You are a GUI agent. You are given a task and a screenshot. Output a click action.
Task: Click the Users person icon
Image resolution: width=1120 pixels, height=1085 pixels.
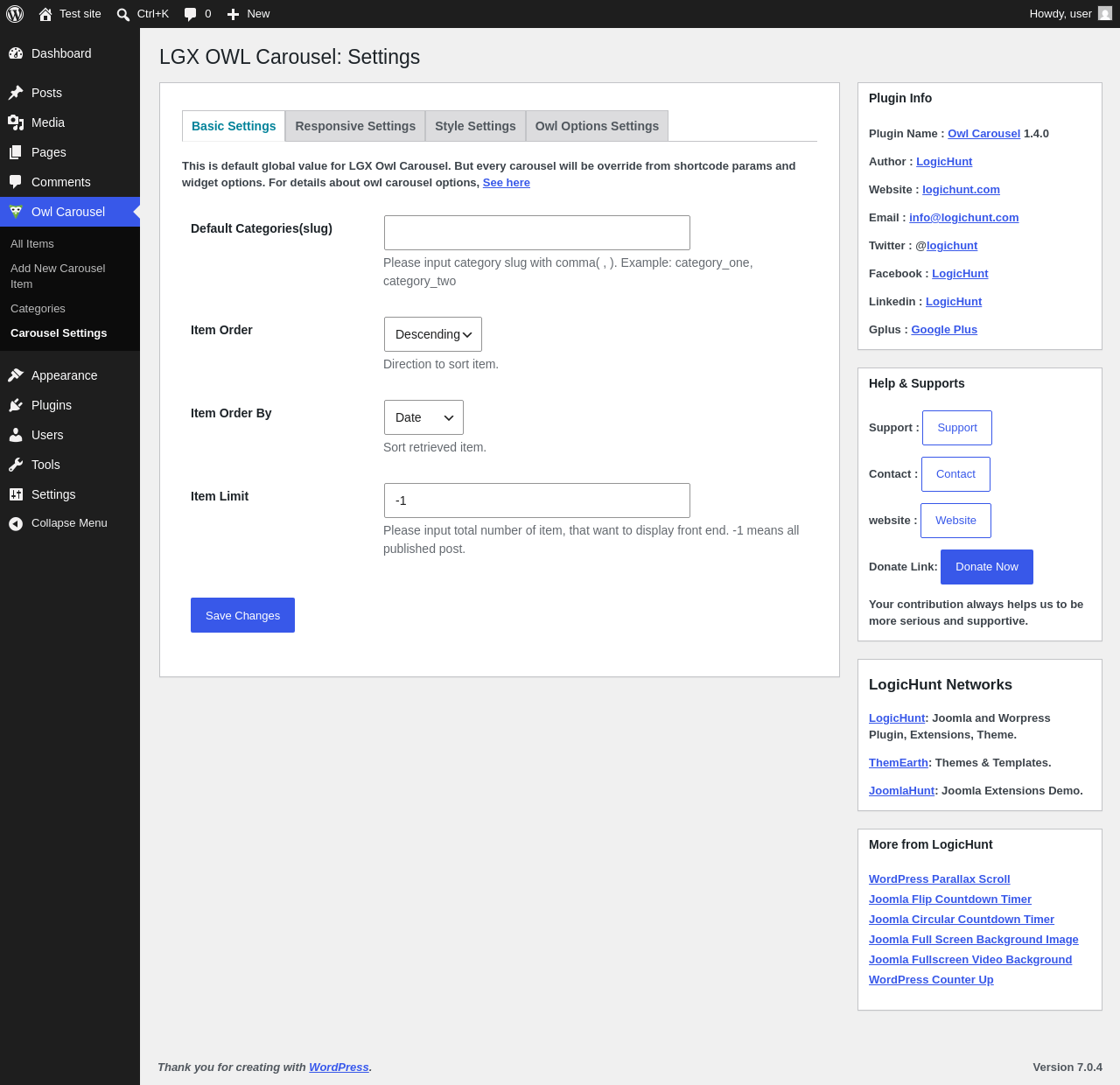pyautogui.click(x=16, y=435)
